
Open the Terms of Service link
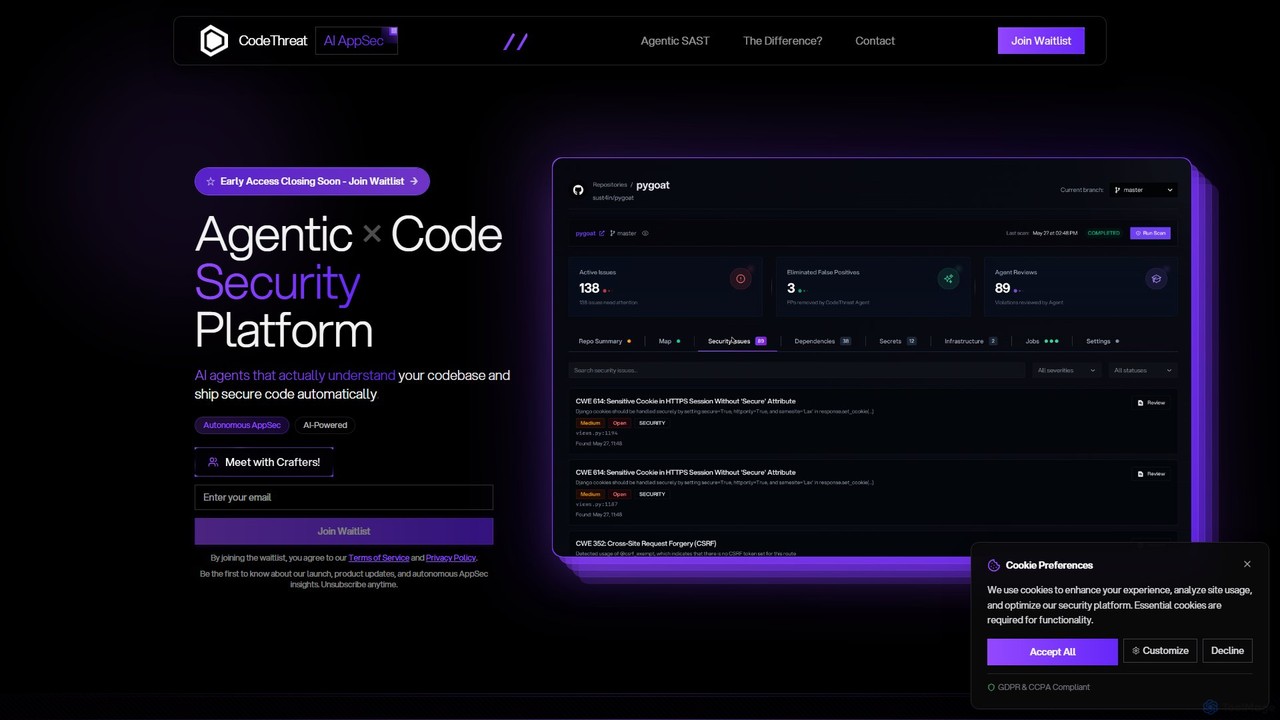pyautogui.click(x=378, y=558)
